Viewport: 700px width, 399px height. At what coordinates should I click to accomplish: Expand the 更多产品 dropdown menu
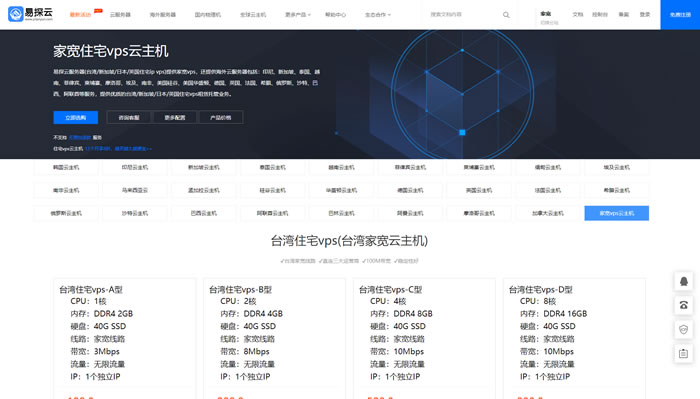pos(298,15)
